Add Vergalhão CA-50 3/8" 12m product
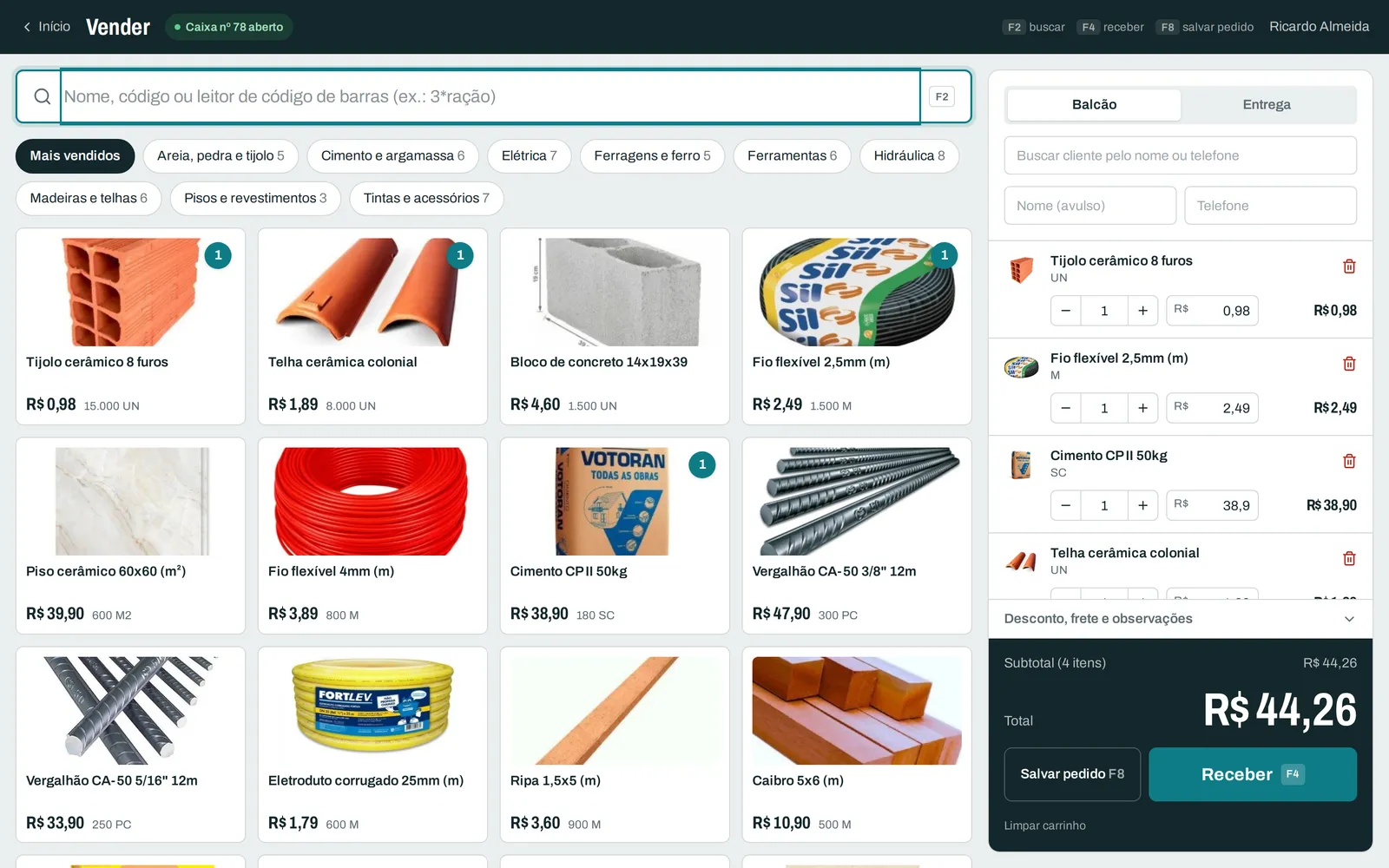The height and width of the screenshot is (868, 1389). coord(857,536)
